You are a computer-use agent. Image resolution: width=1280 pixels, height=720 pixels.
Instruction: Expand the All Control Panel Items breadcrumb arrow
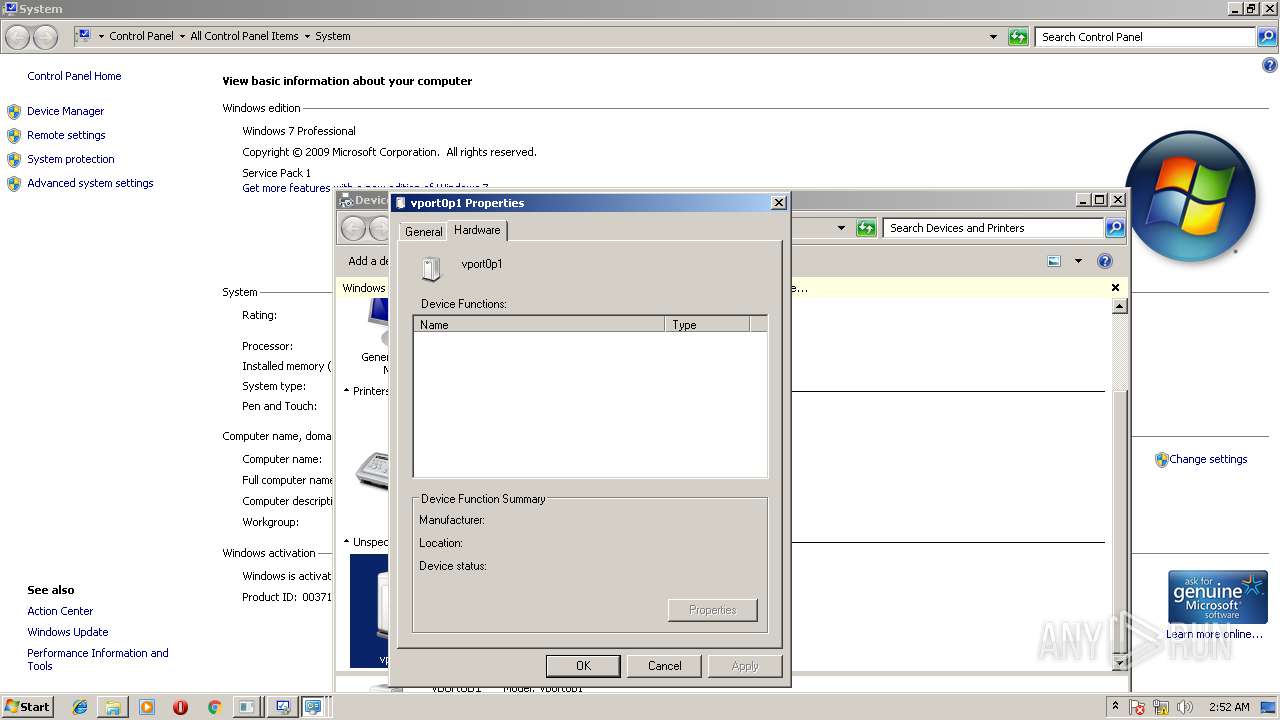pyautogui.click(x=307, y=36)
